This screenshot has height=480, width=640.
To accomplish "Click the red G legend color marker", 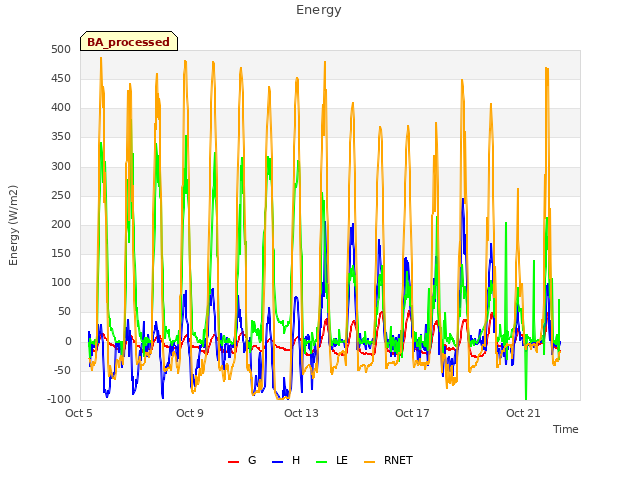I will click(x=233, y=462).
